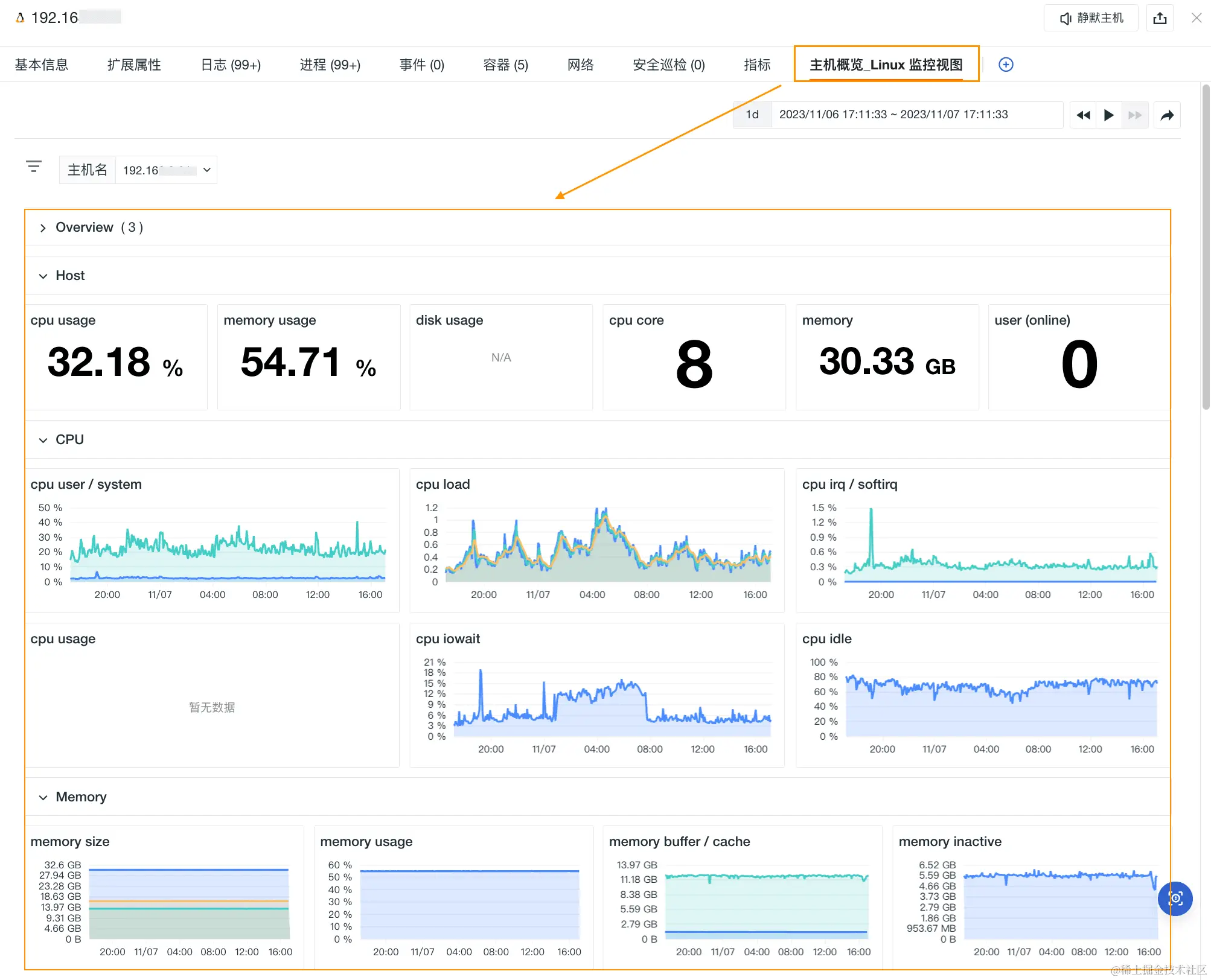Click the export/share icon at top right

point(1160,18)
